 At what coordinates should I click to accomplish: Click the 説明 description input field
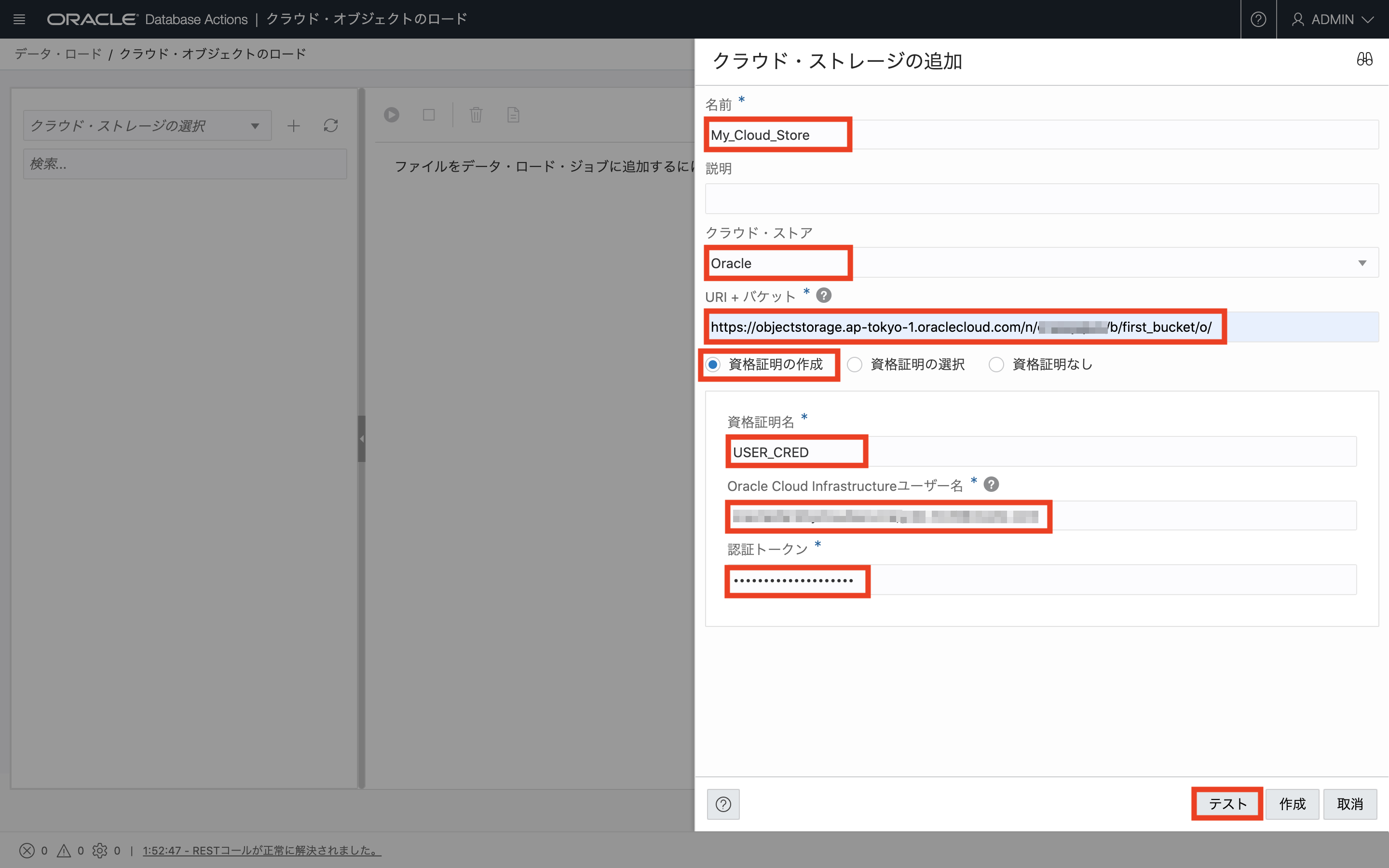pyautogui.click(x=1041, y=199)
